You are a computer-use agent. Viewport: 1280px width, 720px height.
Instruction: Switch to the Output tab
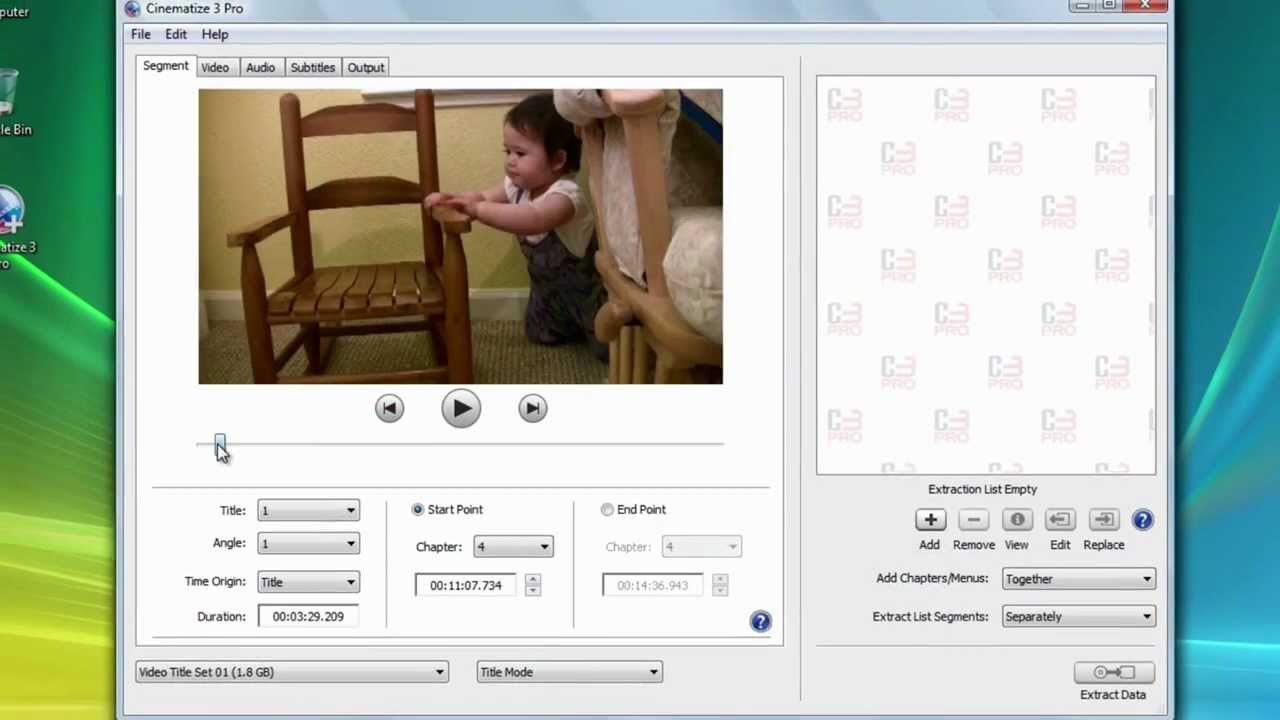click(x=366, y=67)
